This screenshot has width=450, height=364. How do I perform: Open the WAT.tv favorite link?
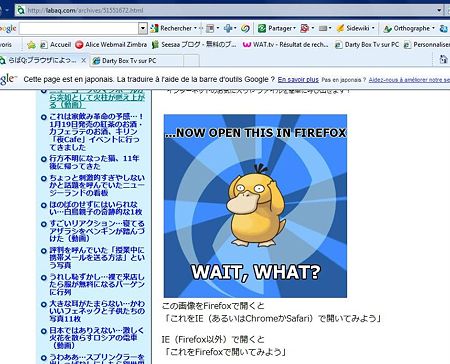(286, 45)
